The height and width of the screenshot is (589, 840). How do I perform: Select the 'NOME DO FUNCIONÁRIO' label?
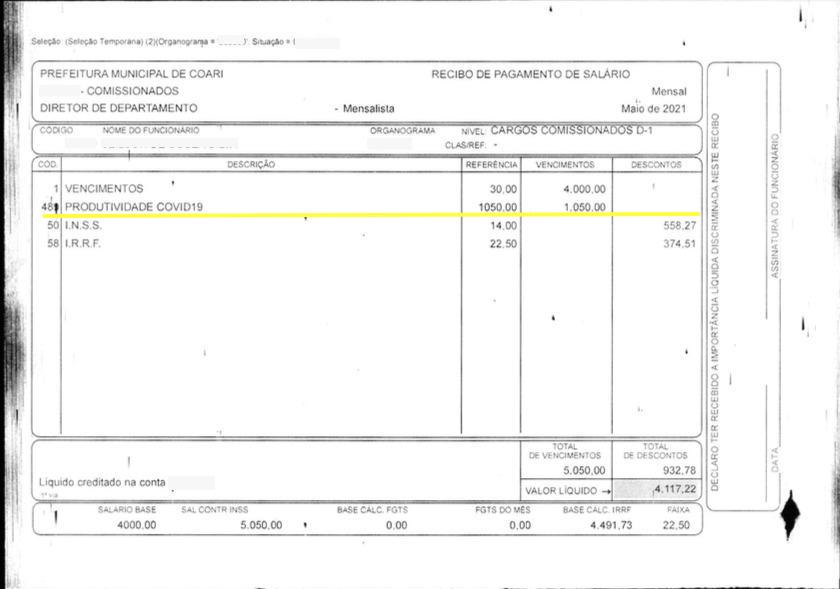[x=151, y=130]
